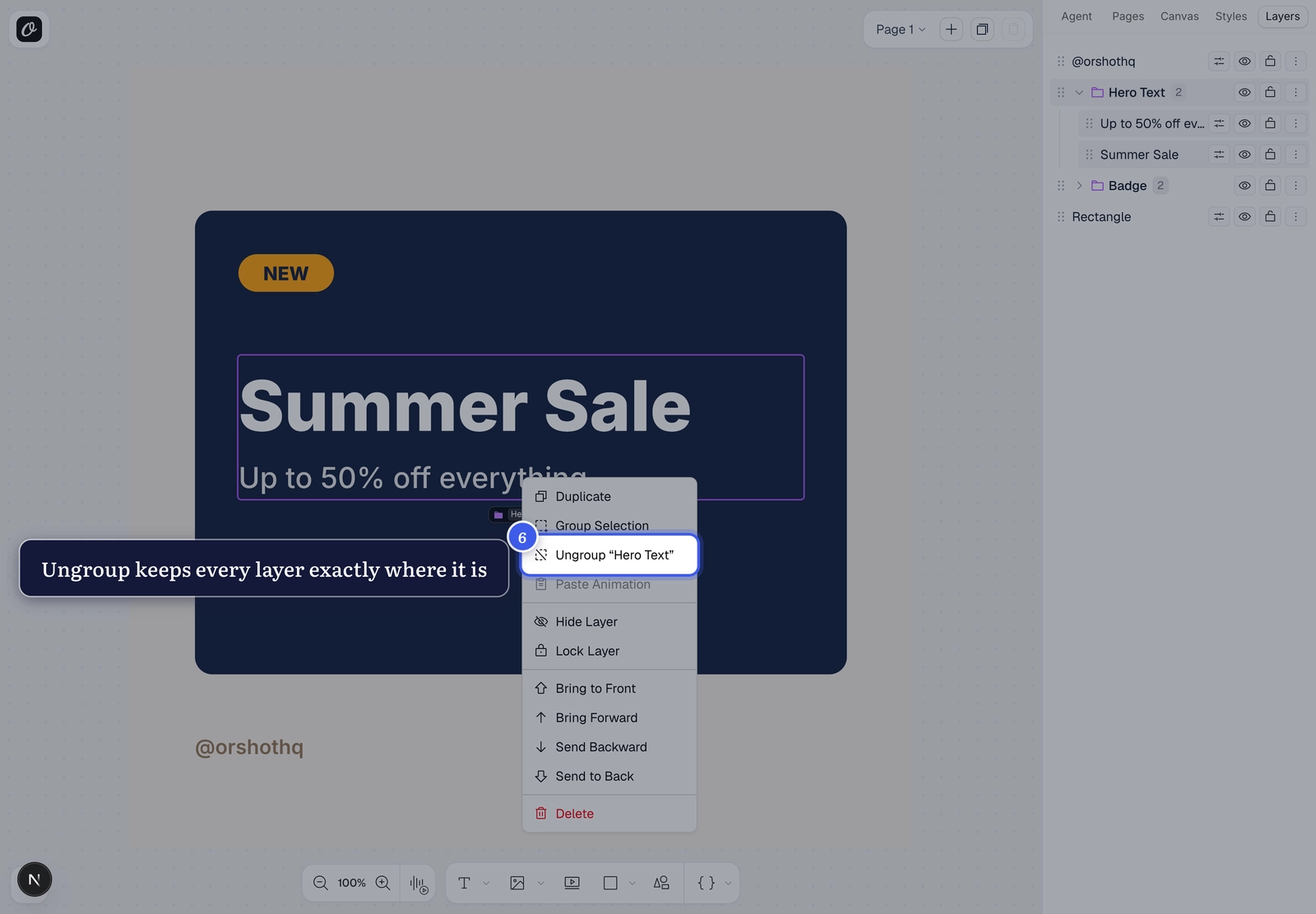Add a new page with the plus button
The width and height of the screenshot is (1316, 914).
pos(951,30)
